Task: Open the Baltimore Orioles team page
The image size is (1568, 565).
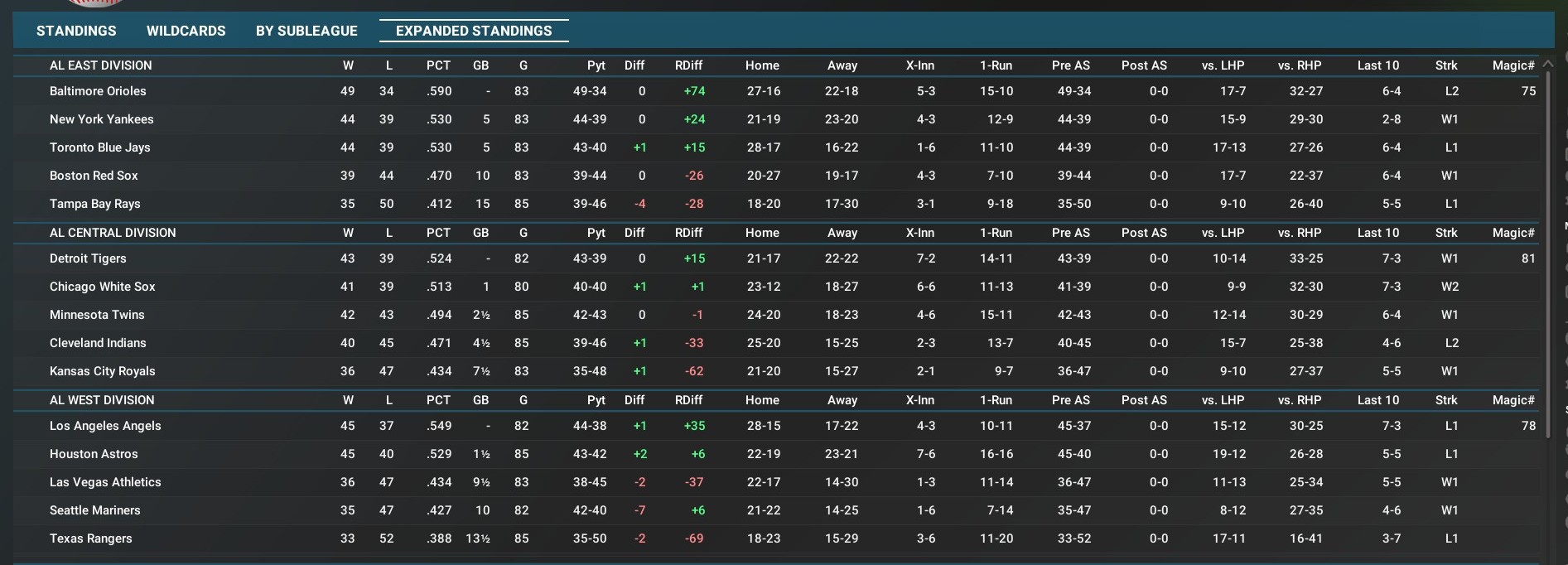Action: point(98,91)
